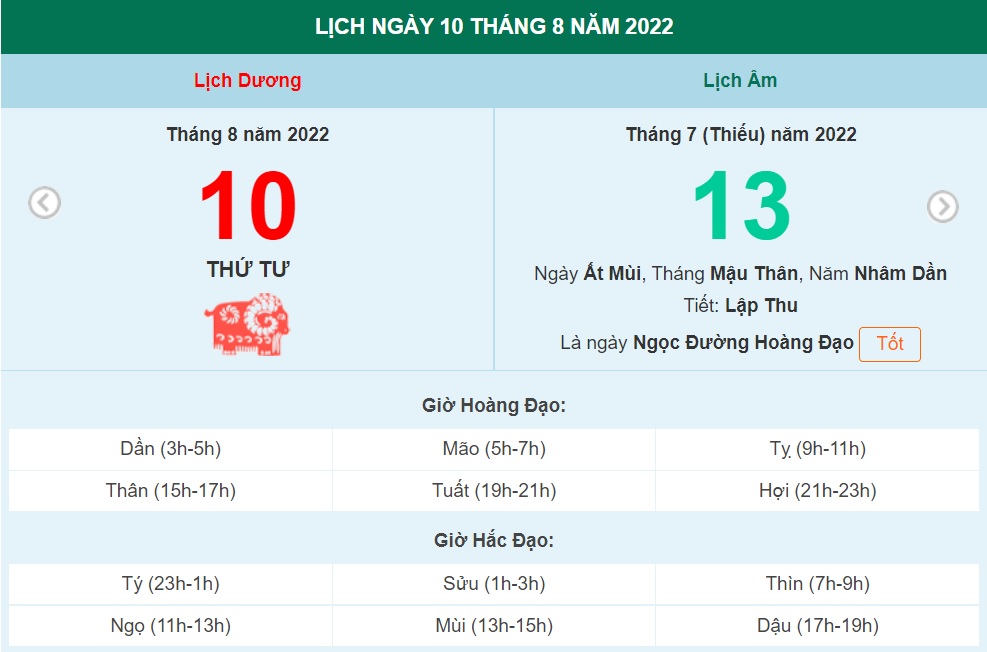Click the green title bar of the calendar
Viewport: 987px width, 652px height.
(x=493, y=27)
